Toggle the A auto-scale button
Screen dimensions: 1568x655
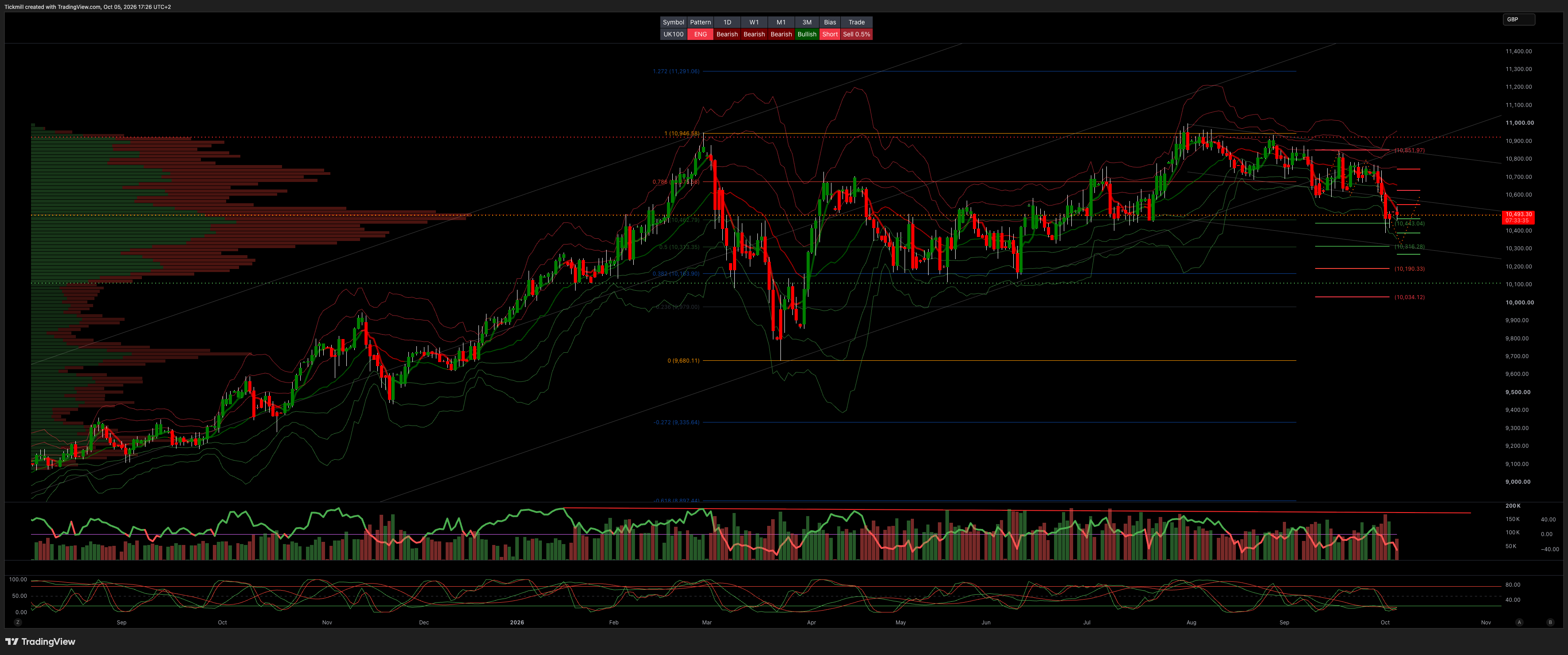(1519, 622)
